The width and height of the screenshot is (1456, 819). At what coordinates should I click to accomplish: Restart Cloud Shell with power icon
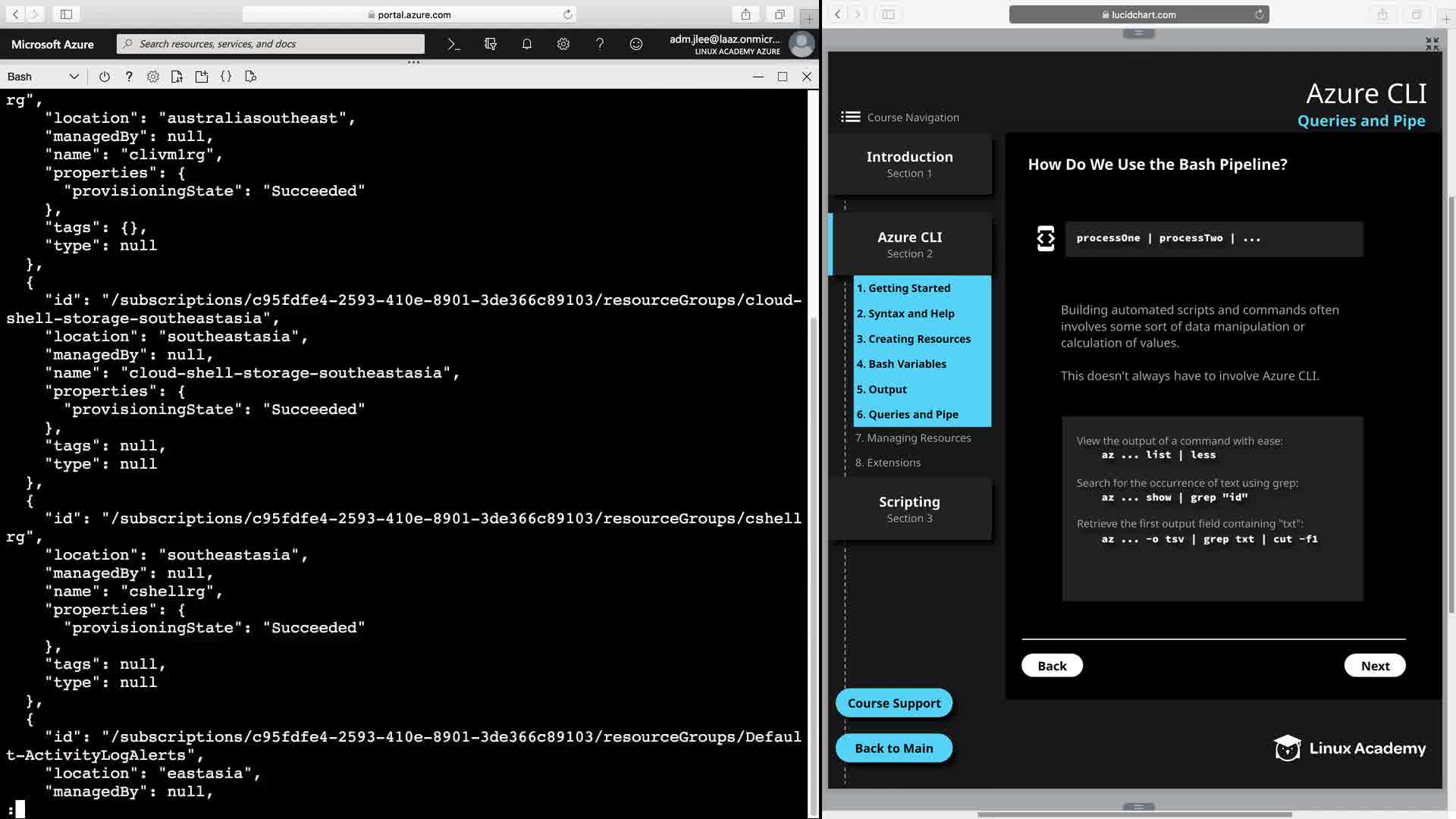point(105,77)
